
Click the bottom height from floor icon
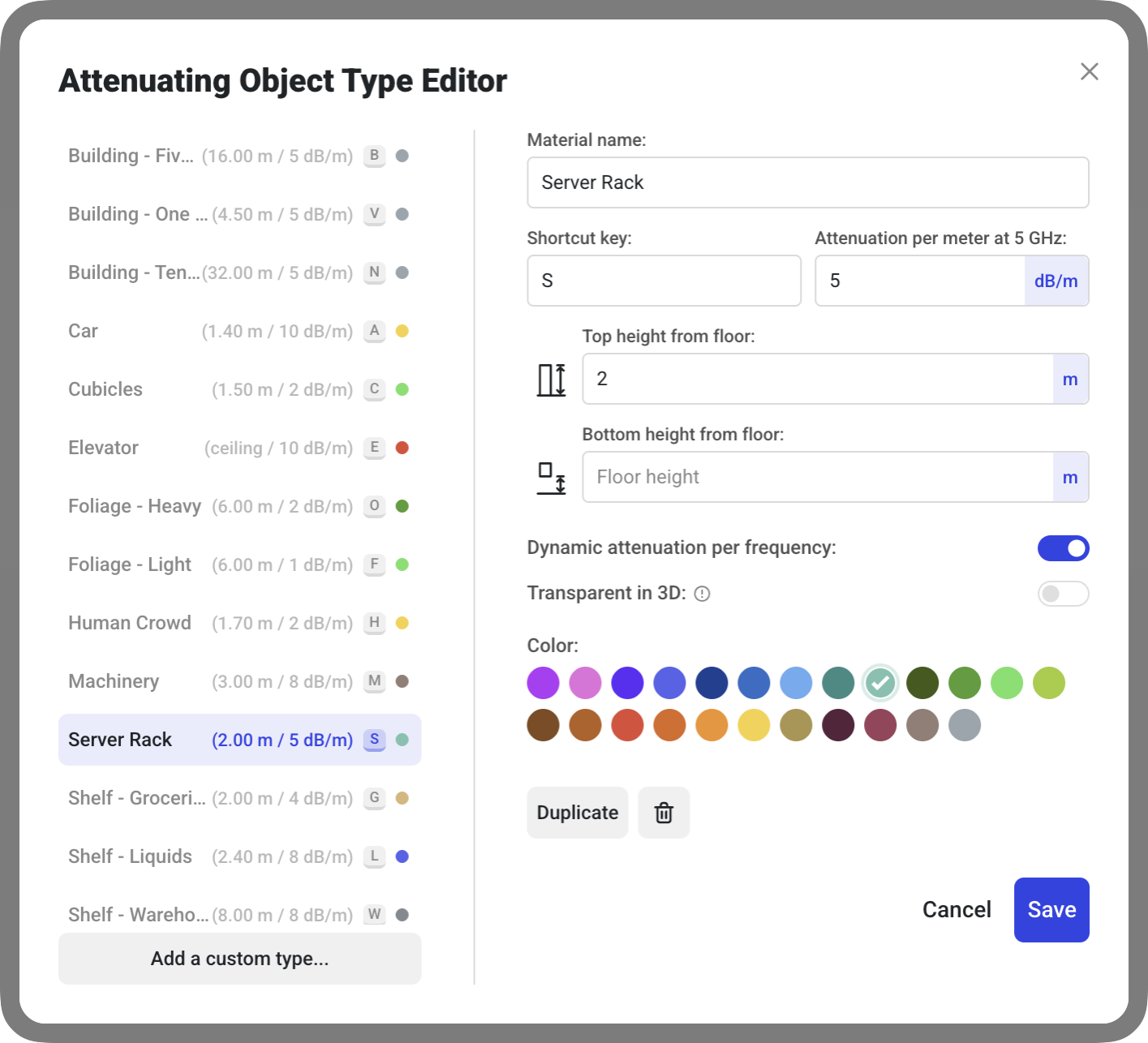click(552, 478)
